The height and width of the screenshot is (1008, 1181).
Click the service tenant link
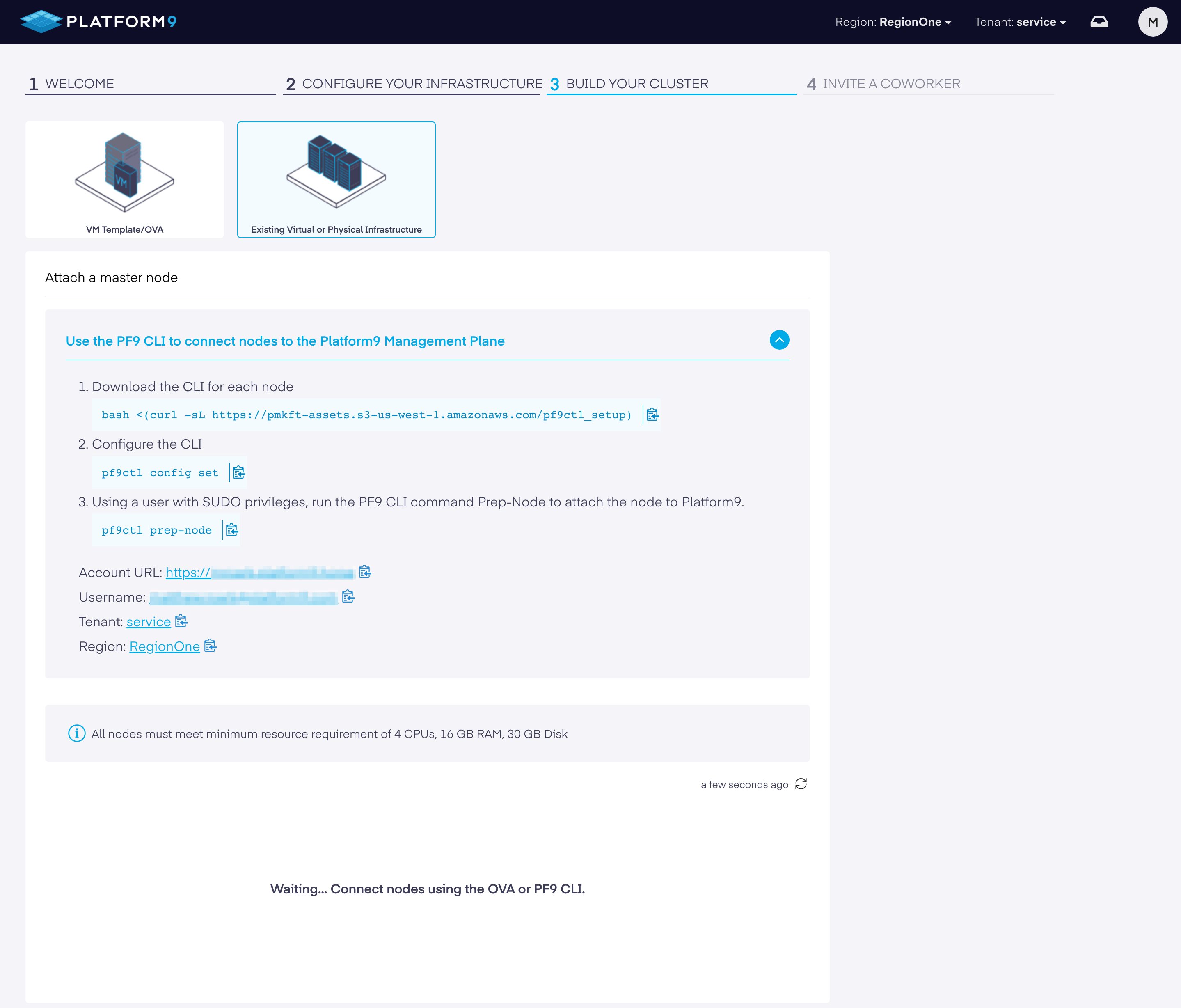148,621
